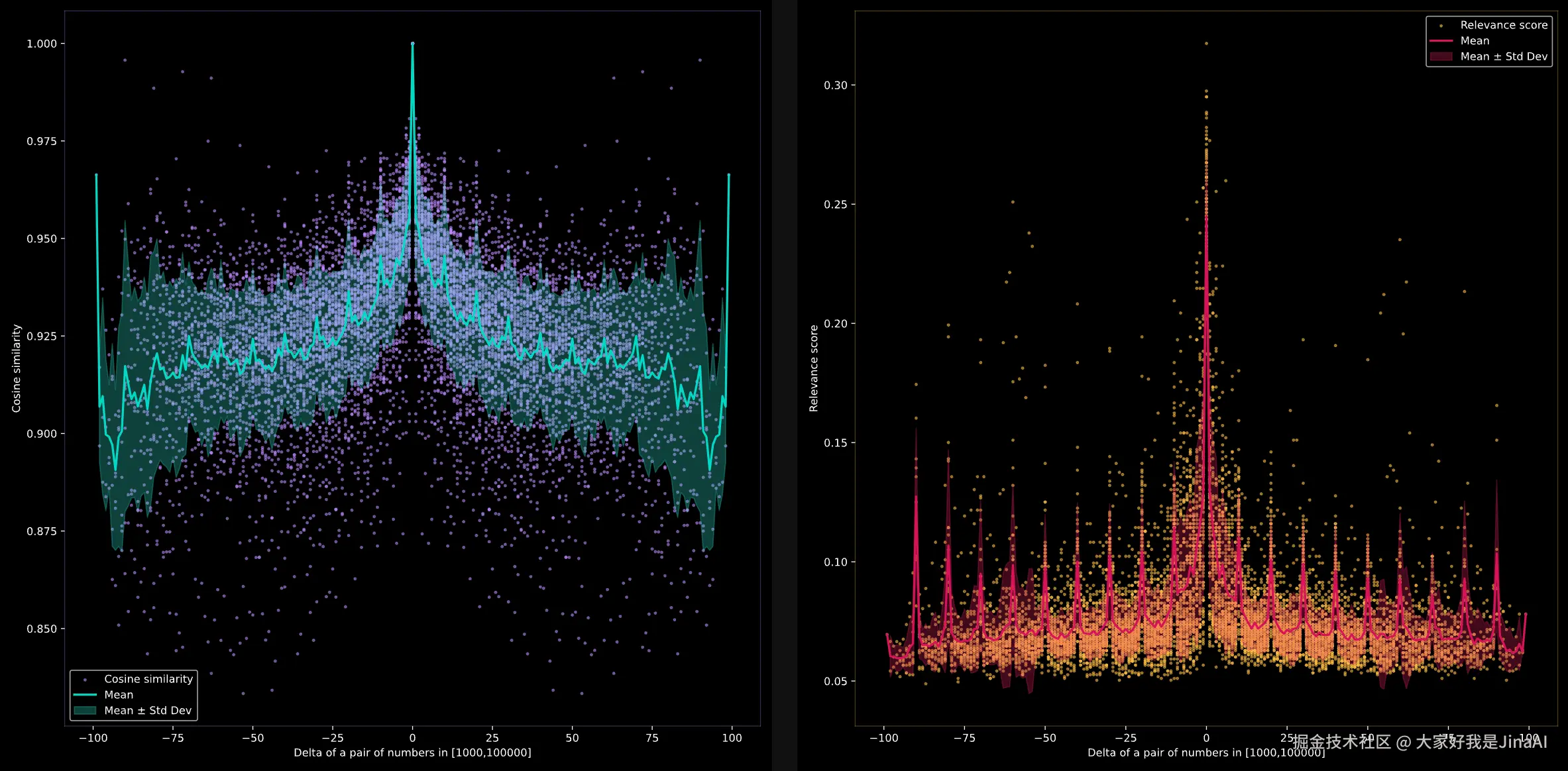Click the left chart's peak at delta 0
Viewport: 1568px width, 771px height.
(412, 44)
